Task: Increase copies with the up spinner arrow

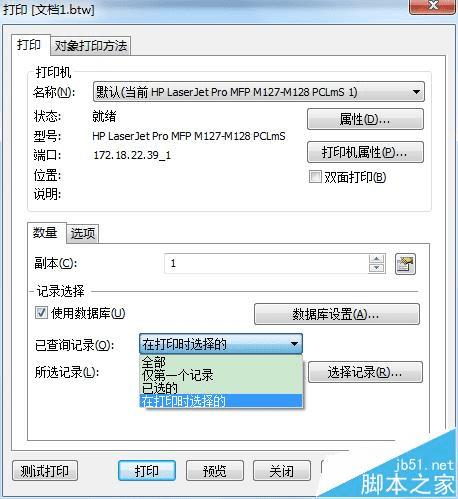Action: point(377,259)
